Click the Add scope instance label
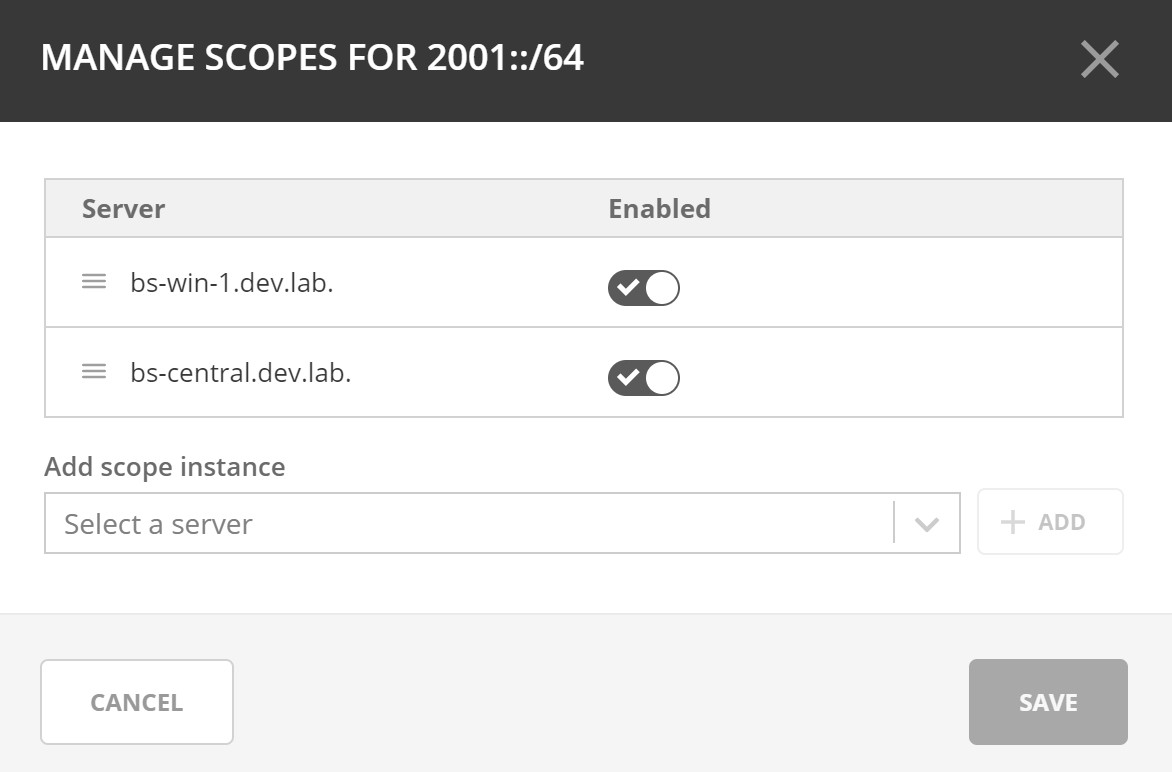The height and width of the screenshot is (772, 1172). point(165,467)
